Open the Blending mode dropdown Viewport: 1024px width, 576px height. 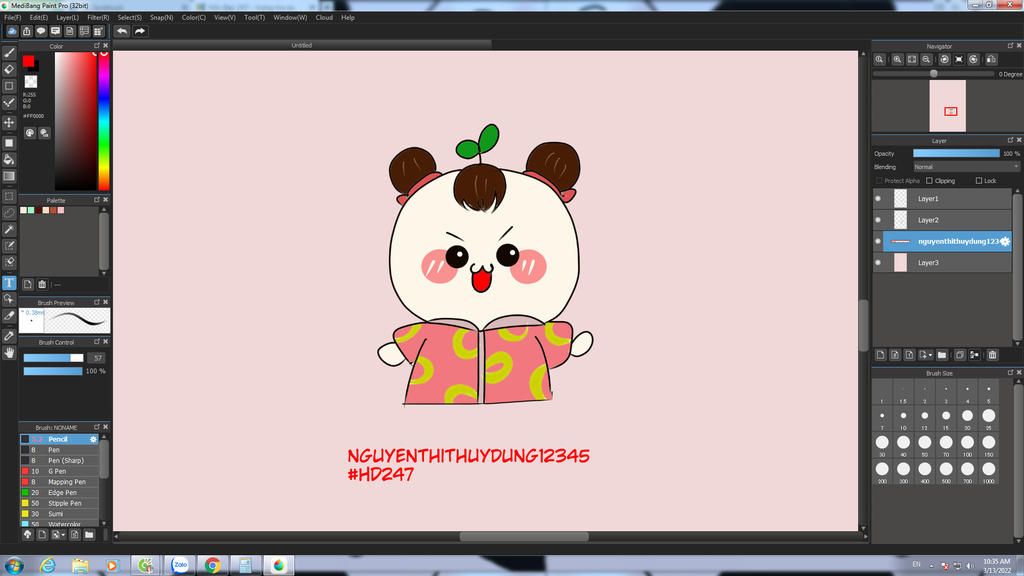click(x=964, y=167)
